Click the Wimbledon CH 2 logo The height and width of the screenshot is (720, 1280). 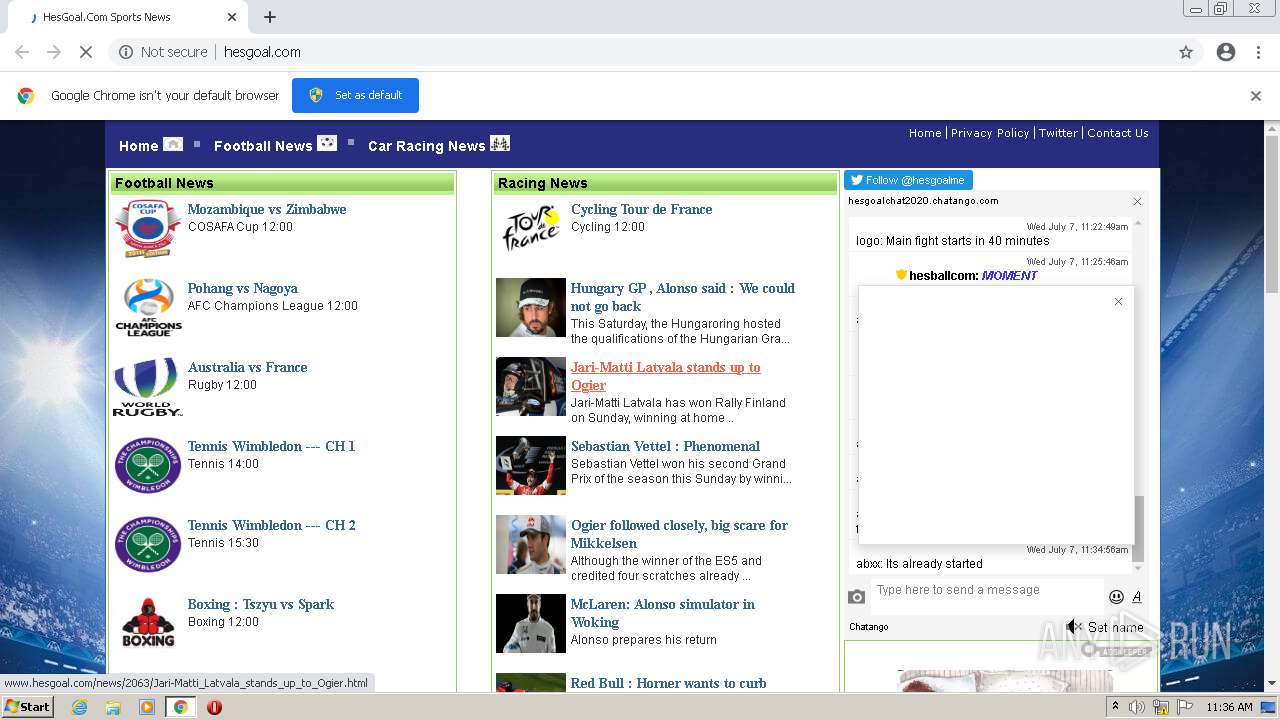(148, 544)
